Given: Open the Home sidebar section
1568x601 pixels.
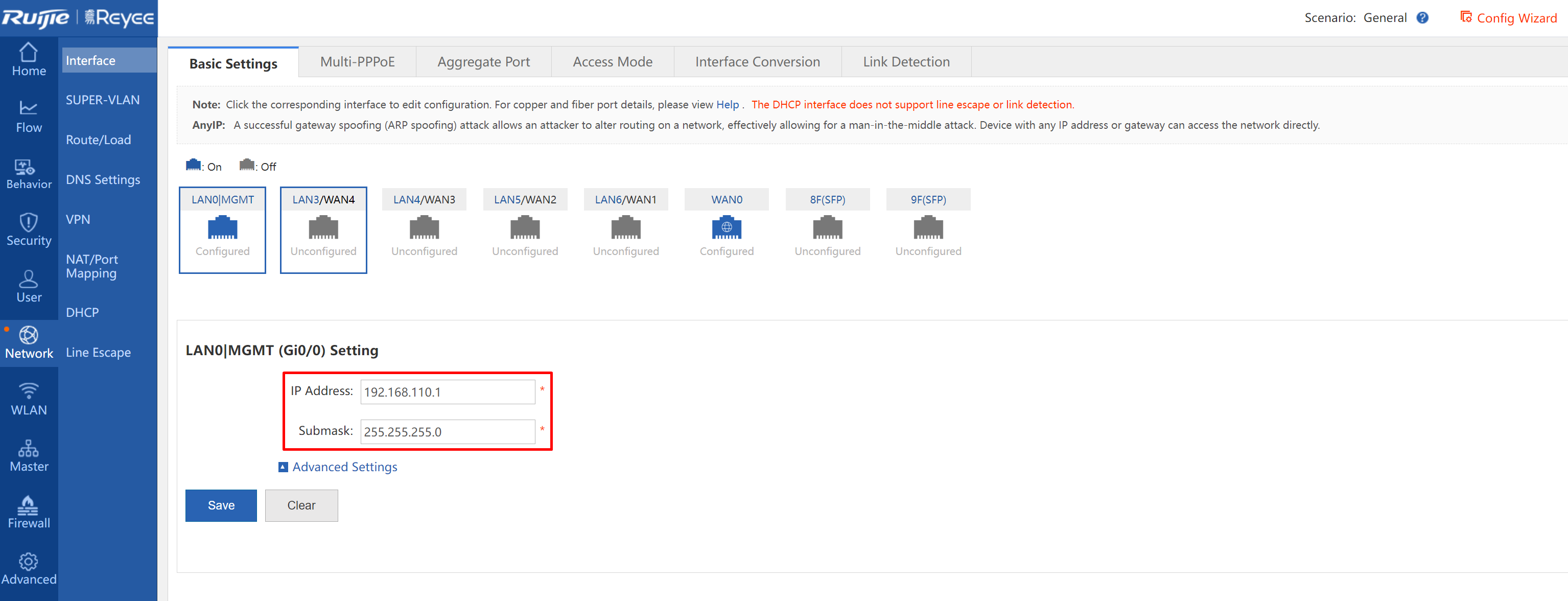Looking at the screenshot, I should tap(29, 60).
